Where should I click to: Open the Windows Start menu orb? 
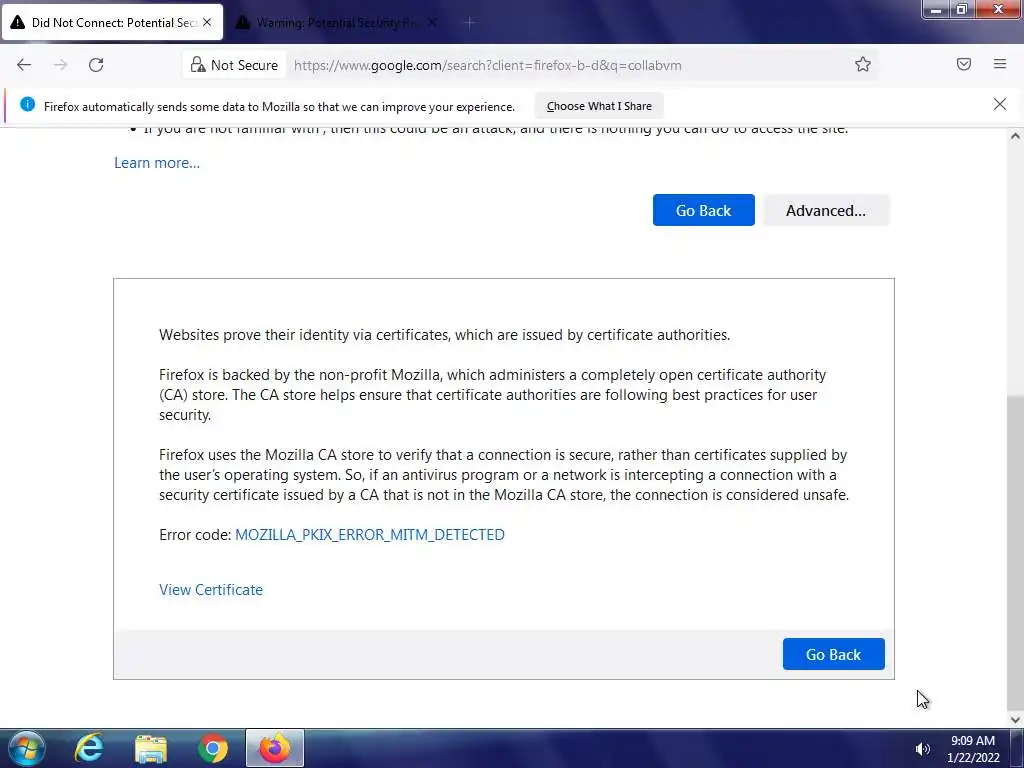point(27,748)
